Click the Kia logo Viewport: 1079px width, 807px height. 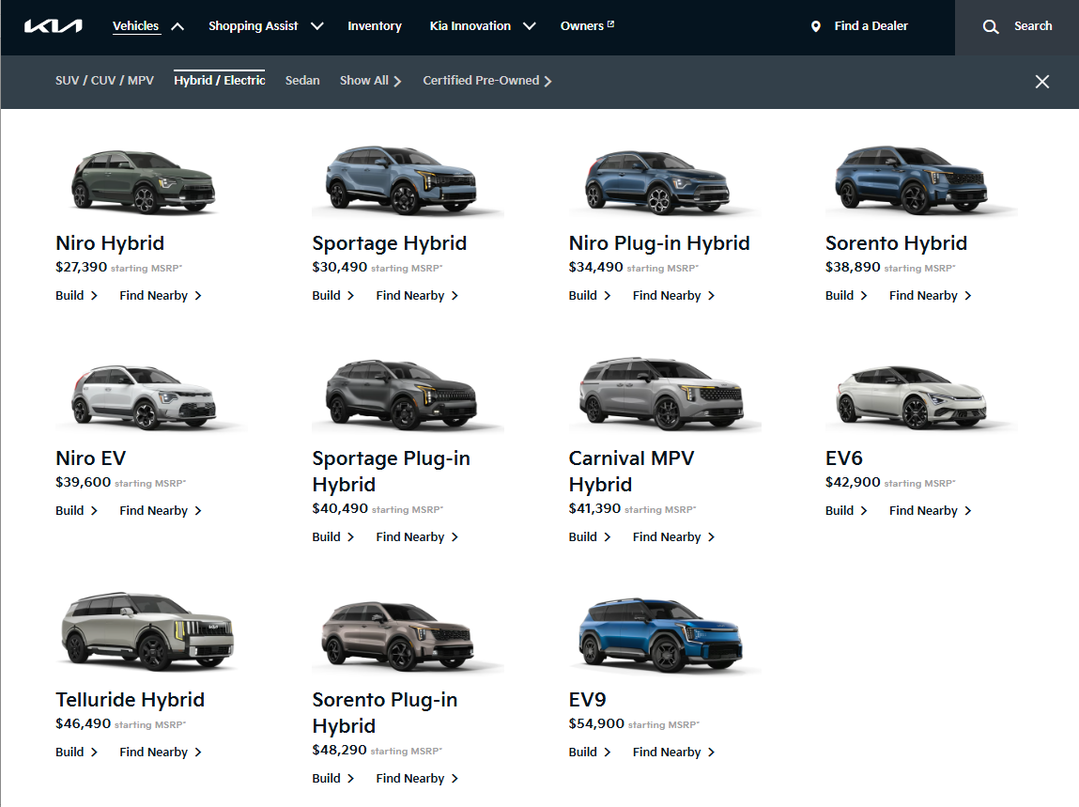[53, 26]
